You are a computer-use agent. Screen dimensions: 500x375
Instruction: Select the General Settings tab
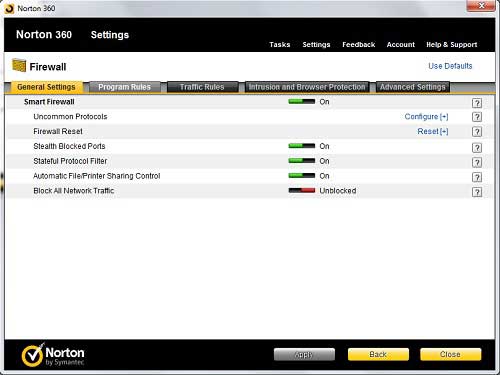tap(46, 87)
